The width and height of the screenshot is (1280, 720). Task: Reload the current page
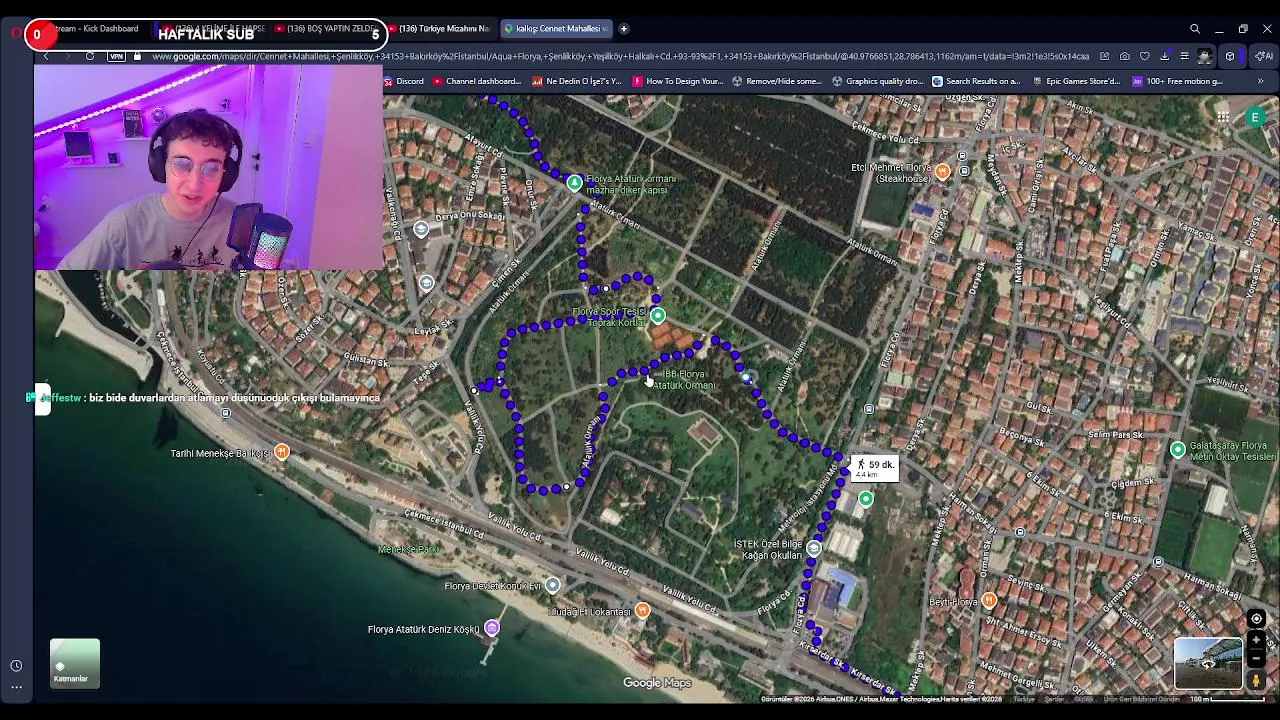tap(90, 56)
